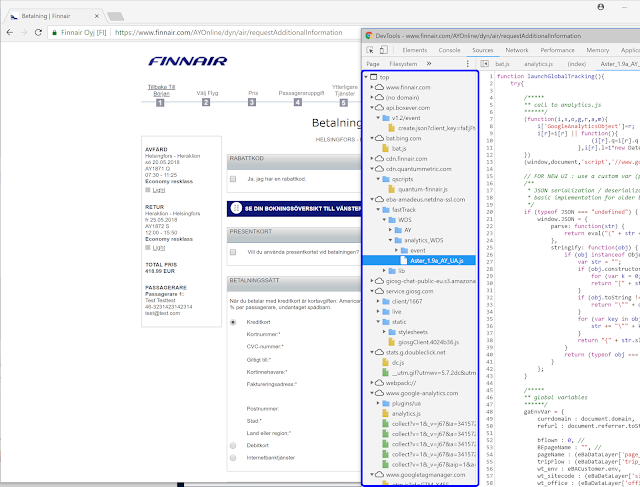Open the Chrome user profile icon

tap(600, 7)
